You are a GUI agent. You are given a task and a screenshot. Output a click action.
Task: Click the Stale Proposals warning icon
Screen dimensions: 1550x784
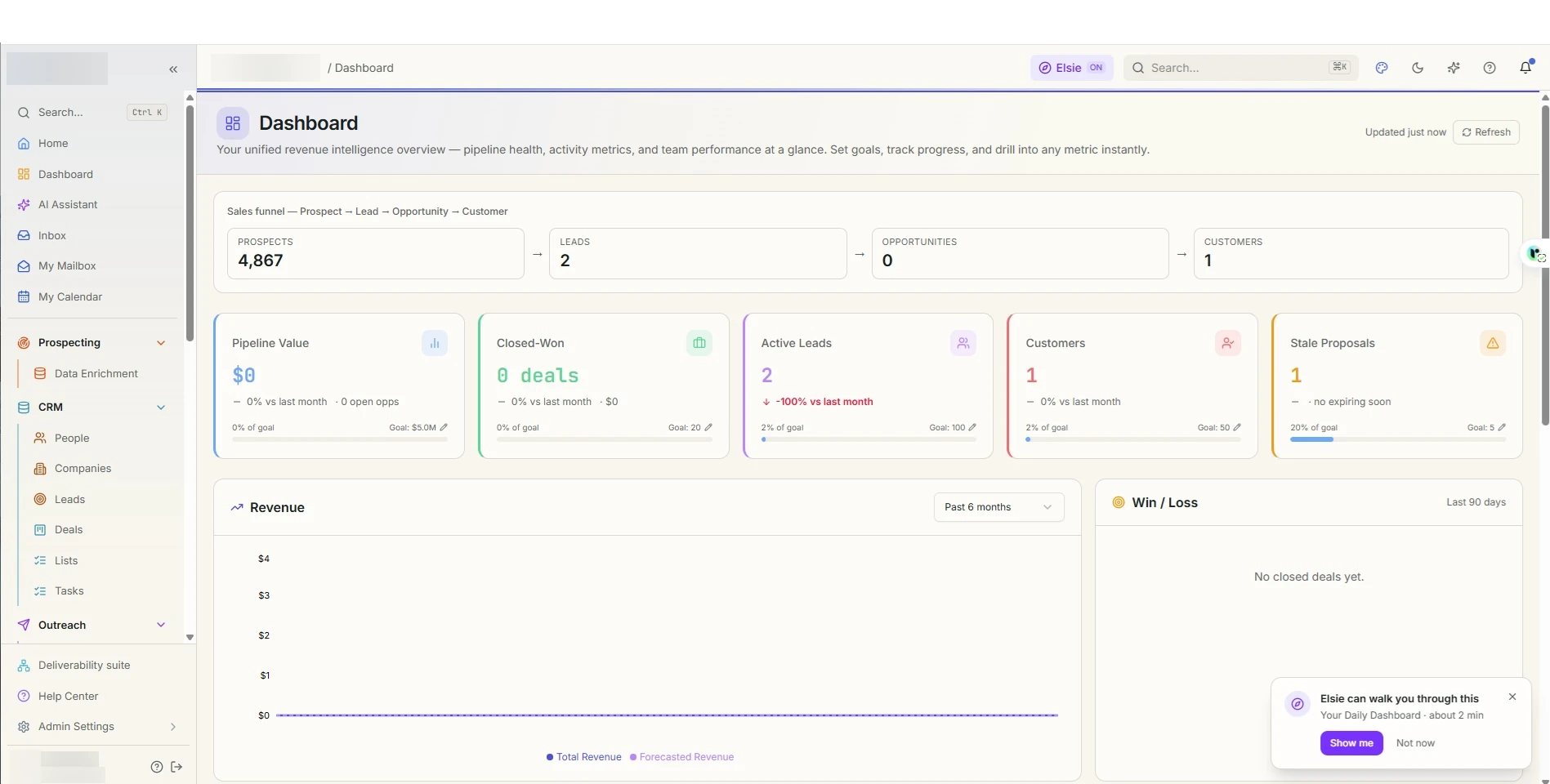pyautogui.click(x=1493, y=343)
